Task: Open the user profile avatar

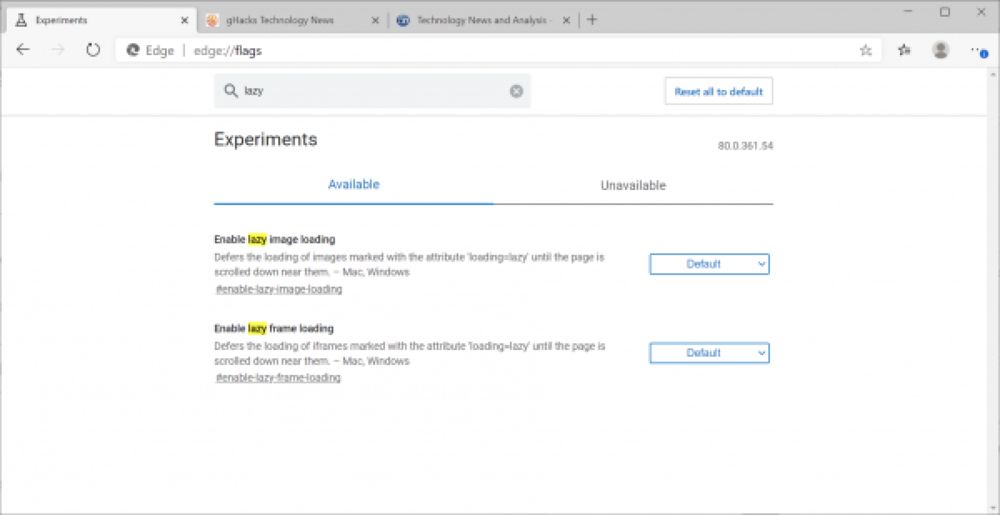Action: click(940, 50)
